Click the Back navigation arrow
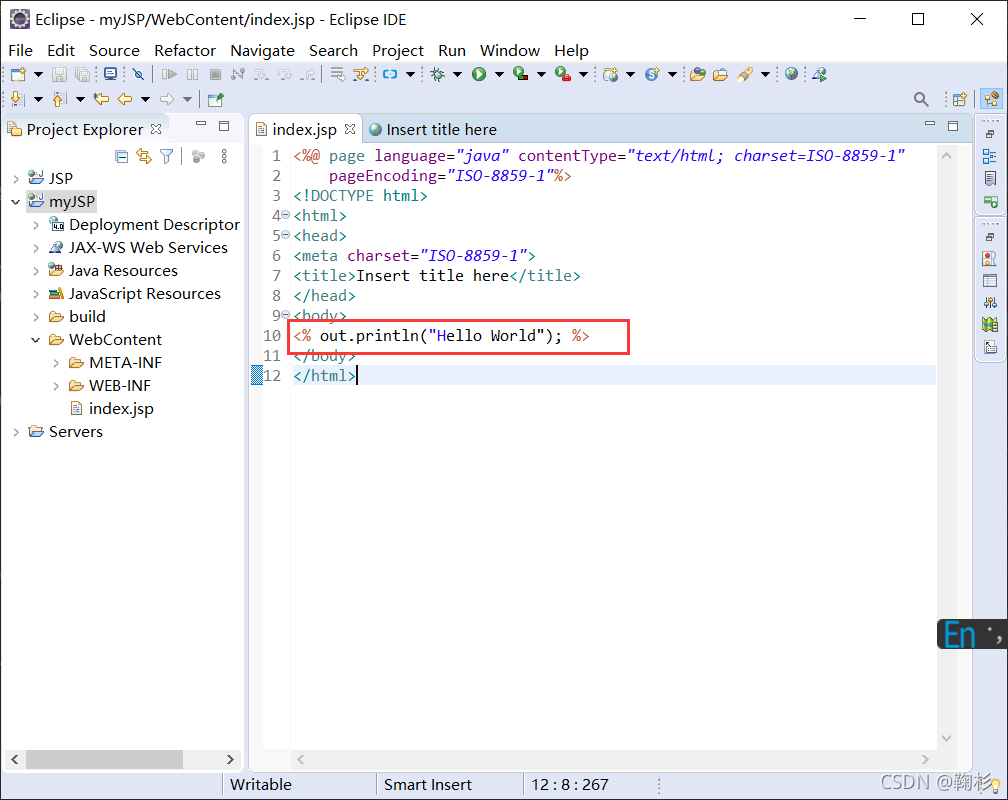Viewport: 1008px width, 800px height. pos(125,99)
